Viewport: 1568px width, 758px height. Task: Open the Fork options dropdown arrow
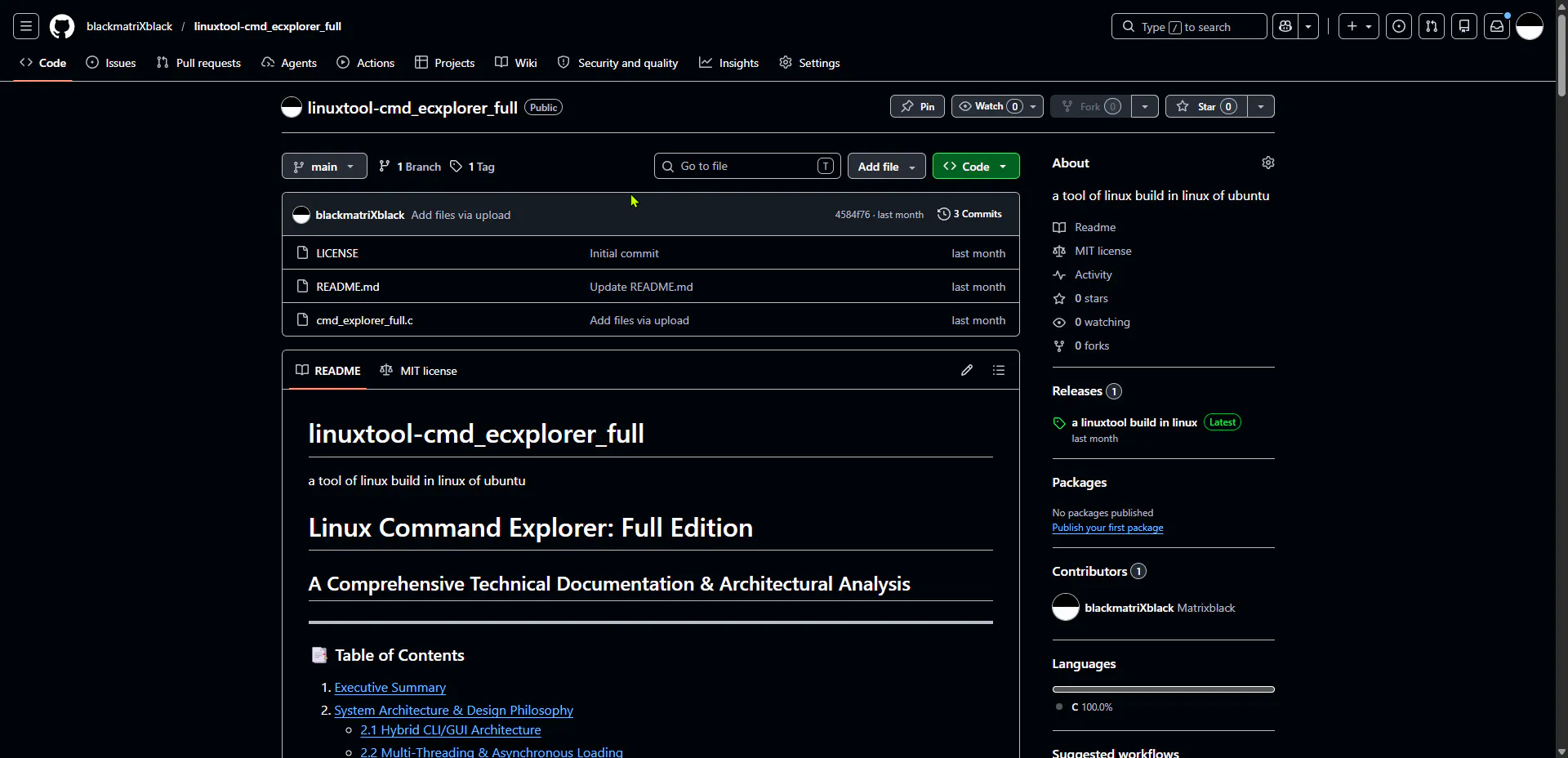pyautogui.click(x=1145, y=106)
